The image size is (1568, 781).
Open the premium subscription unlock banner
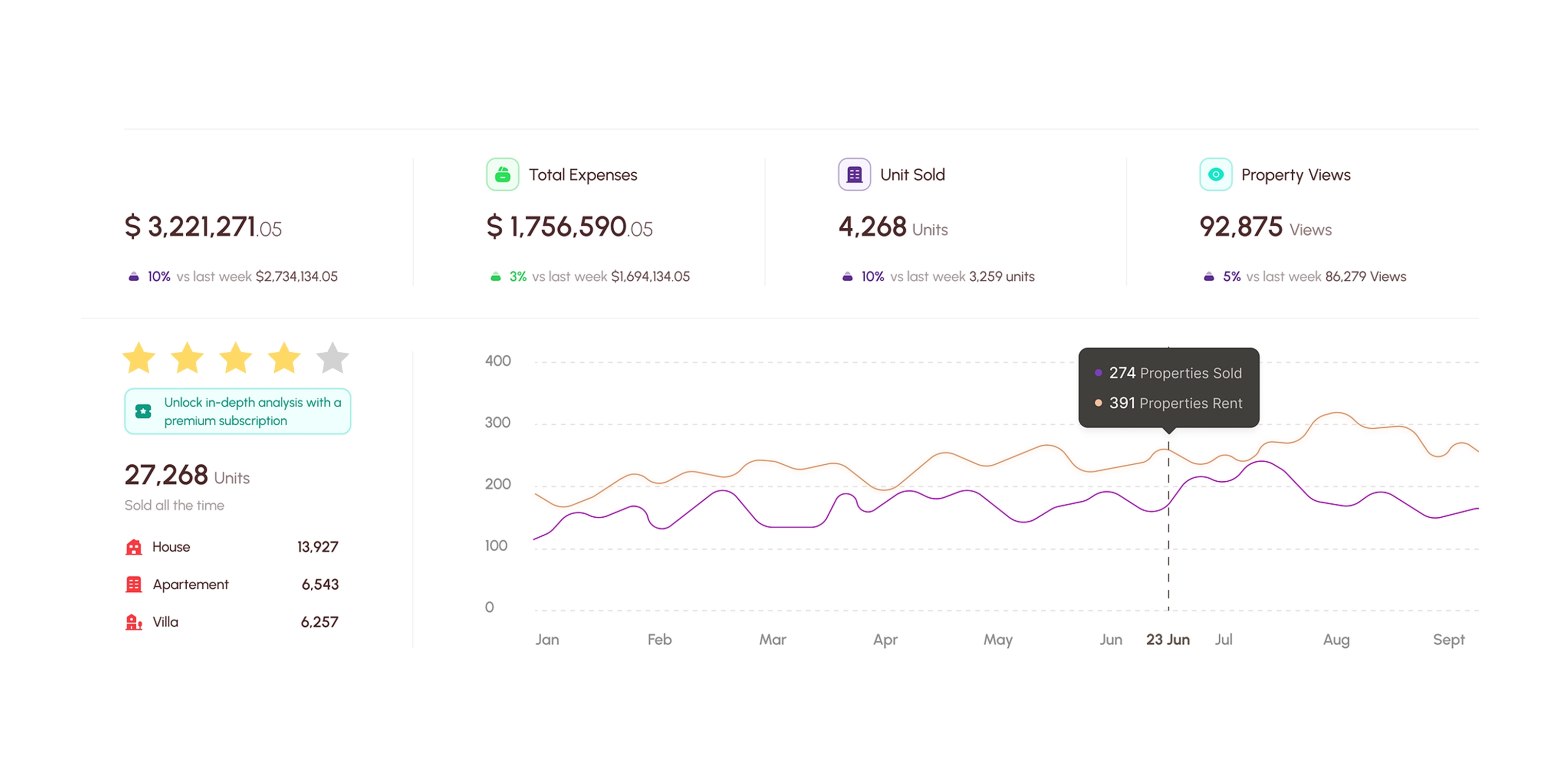tap(237, 411)
